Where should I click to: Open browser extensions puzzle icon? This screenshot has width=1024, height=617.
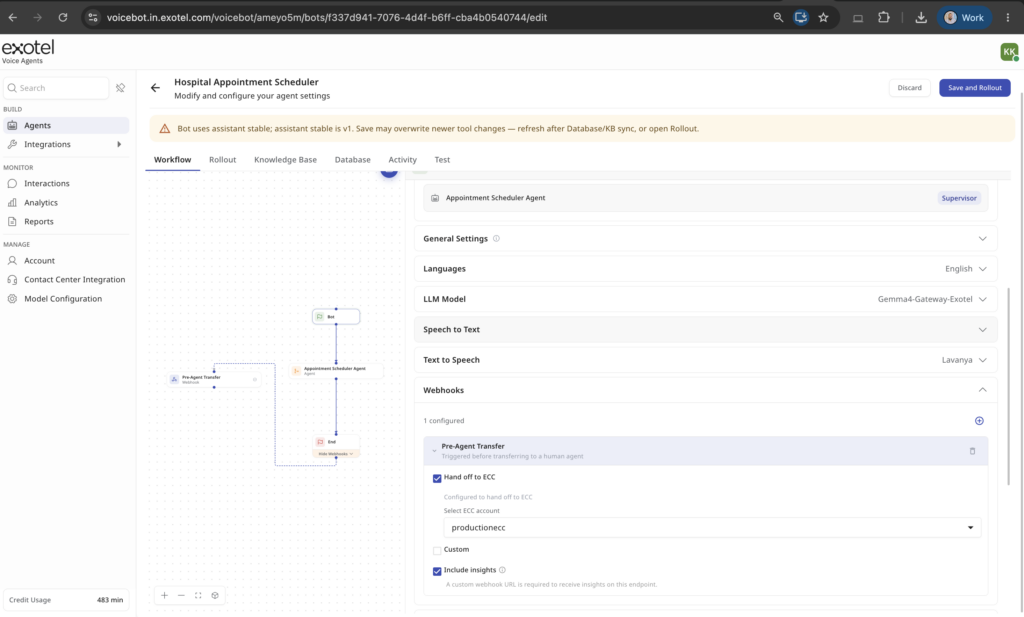(x=884, y=18)
